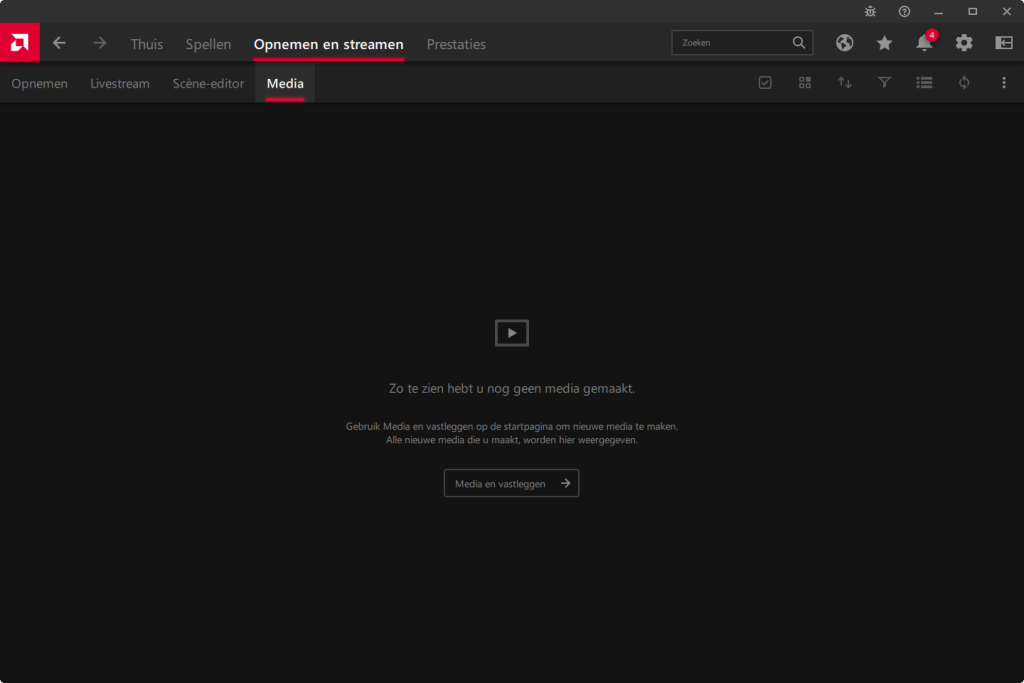This screenshot has height=683, width=1024.
Task: Click the AMD logo home icon
Action: (20, 42)
